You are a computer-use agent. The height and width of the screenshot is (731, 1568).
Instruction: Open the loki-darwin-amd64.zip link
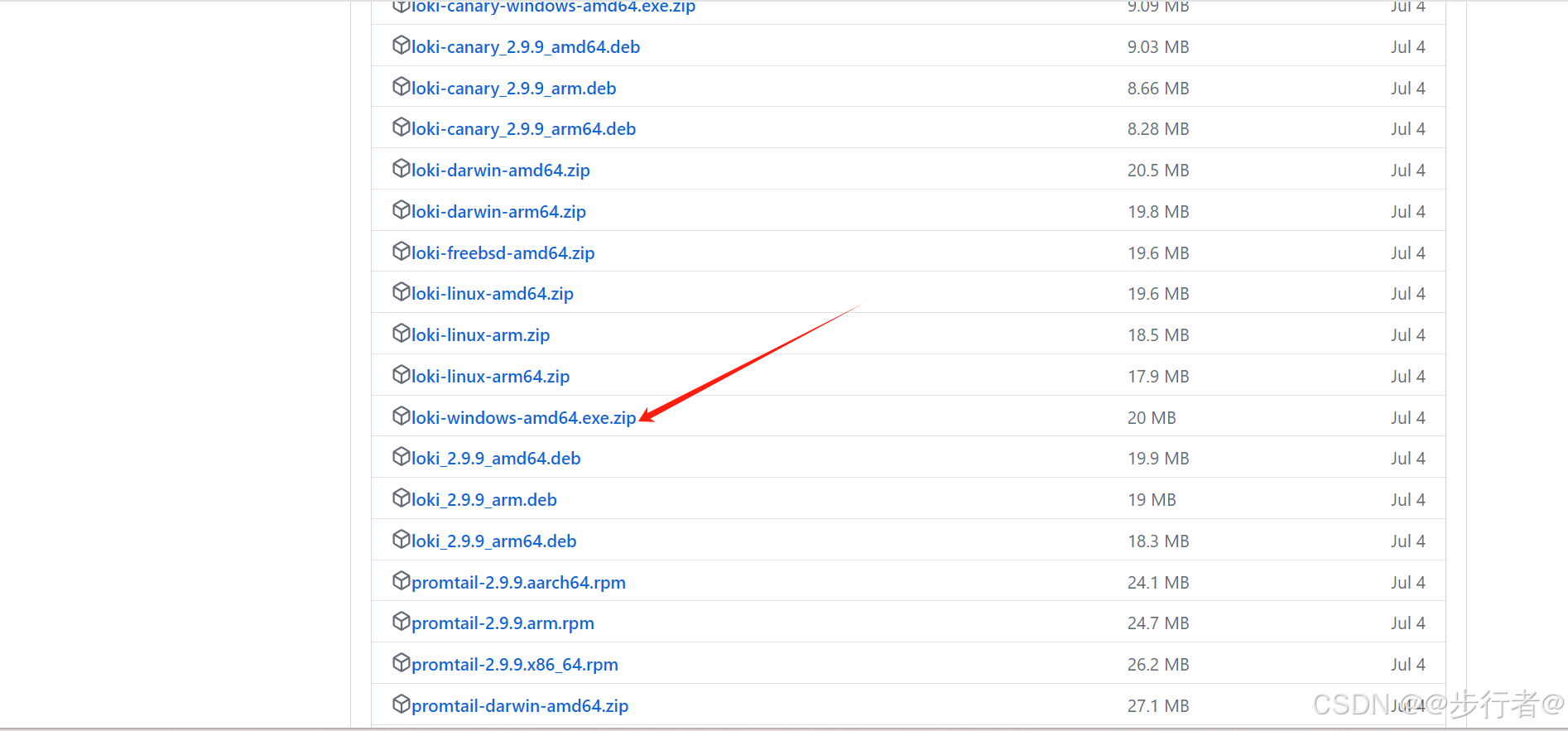pyautogui.click(x=501, y=171)
